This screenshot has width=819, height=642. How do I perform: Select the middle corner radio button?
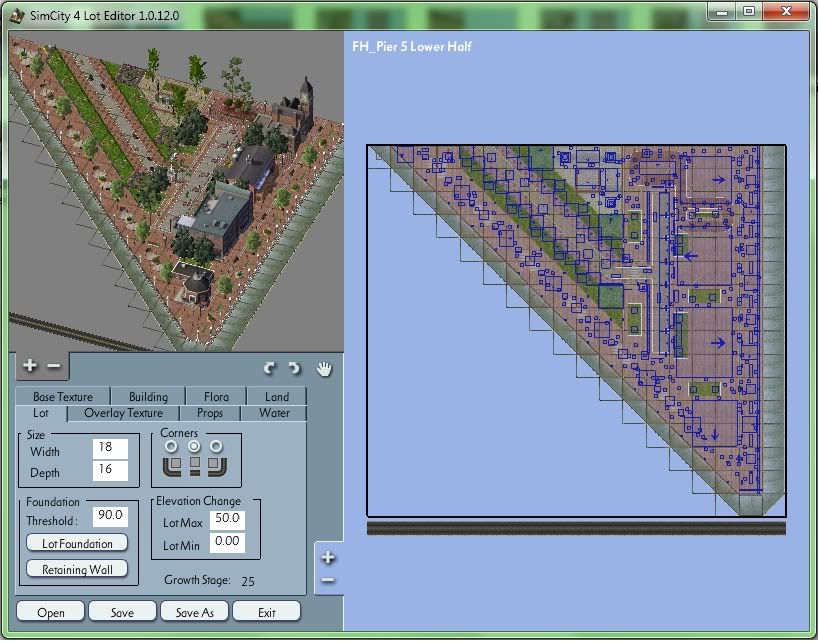[x=194, y=447]
